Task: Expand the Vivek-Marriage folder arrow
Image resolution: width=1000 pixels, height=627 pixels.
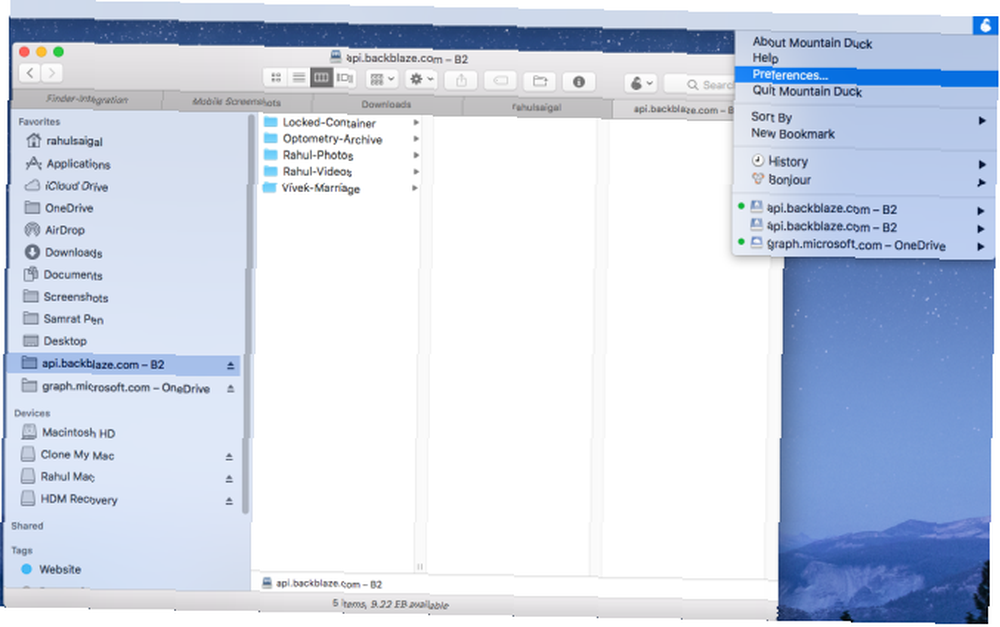Action: pos(415,188)
